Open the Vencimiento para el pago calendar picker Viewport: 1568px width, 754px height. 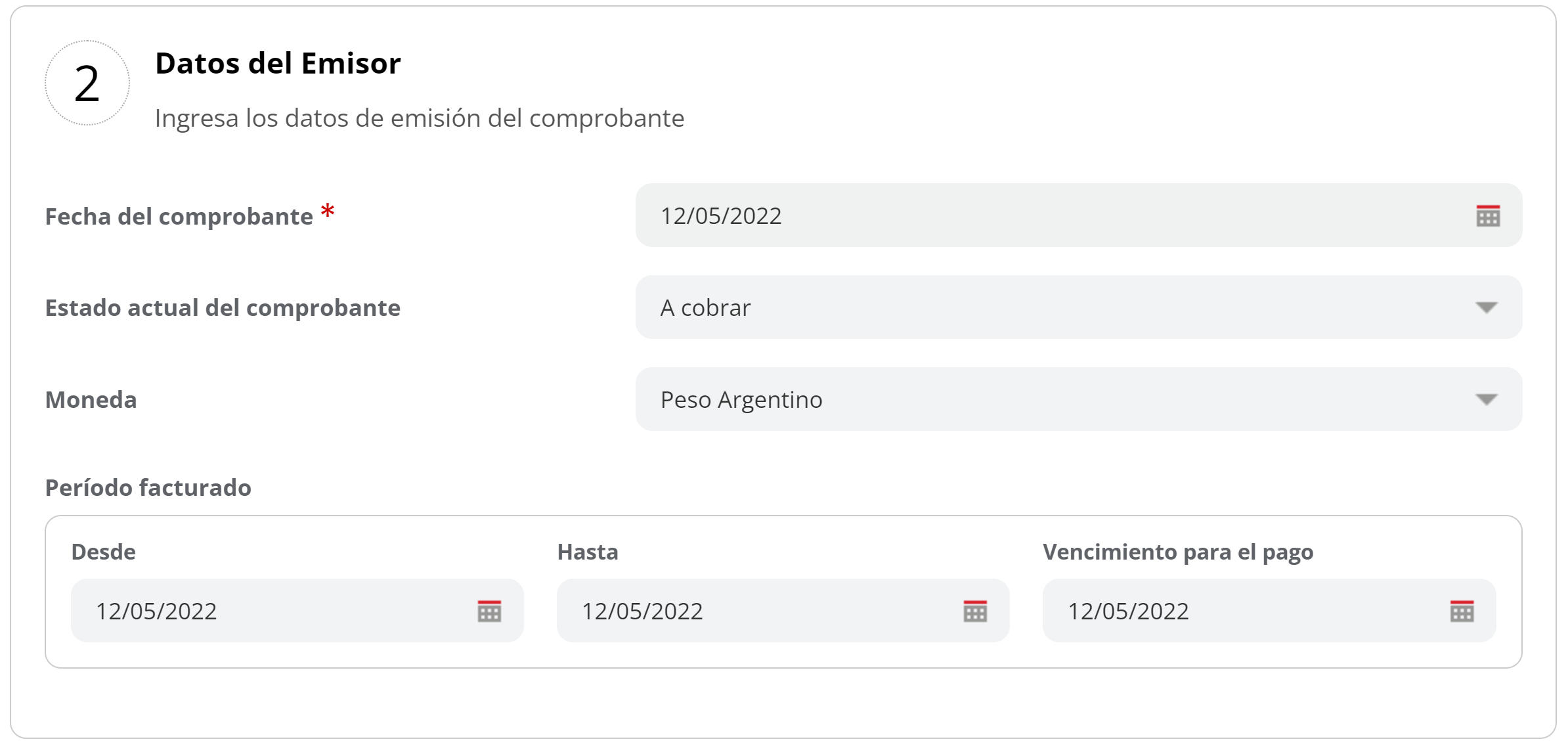(1462, 611)
